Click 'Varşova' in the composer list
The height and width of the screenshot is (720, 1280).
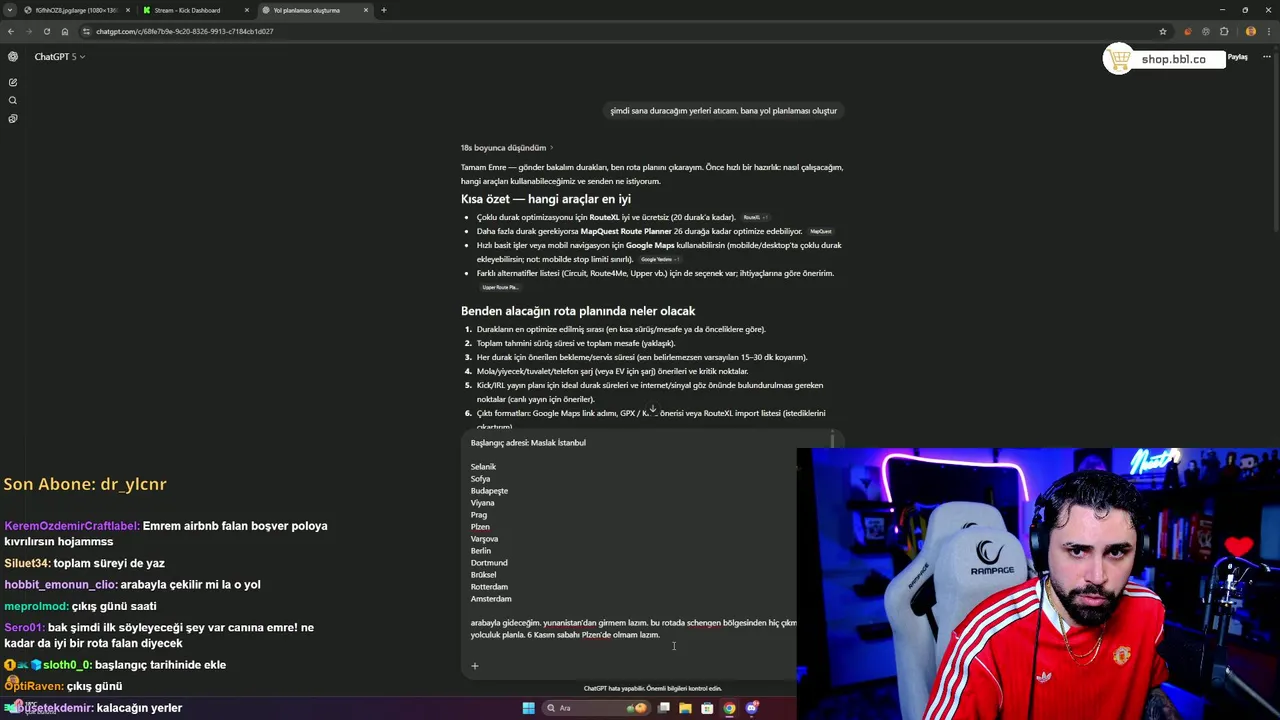pos(484,539)
